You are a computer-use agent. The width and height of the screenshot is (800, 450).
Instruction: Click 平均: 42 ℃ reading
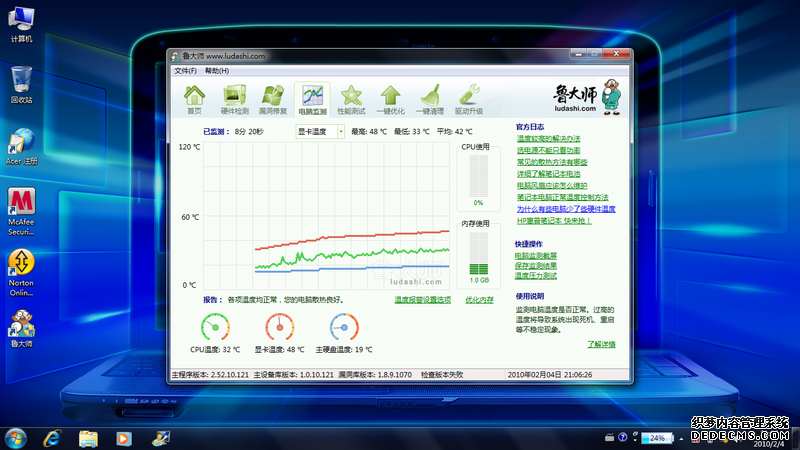click(x=455, y=132)
